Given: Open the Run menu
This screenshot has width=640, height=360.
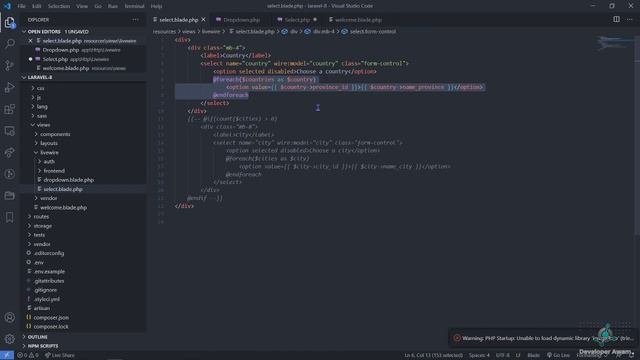Looking at the screenshot, I should coord(113,6).
